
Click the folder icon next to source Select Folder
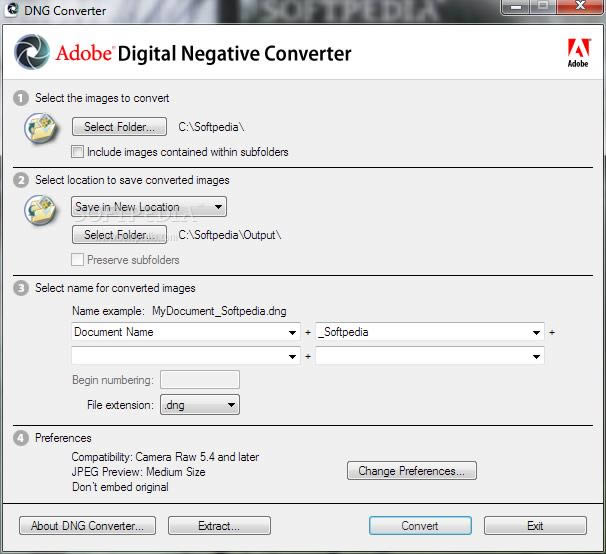pos(41,128)
